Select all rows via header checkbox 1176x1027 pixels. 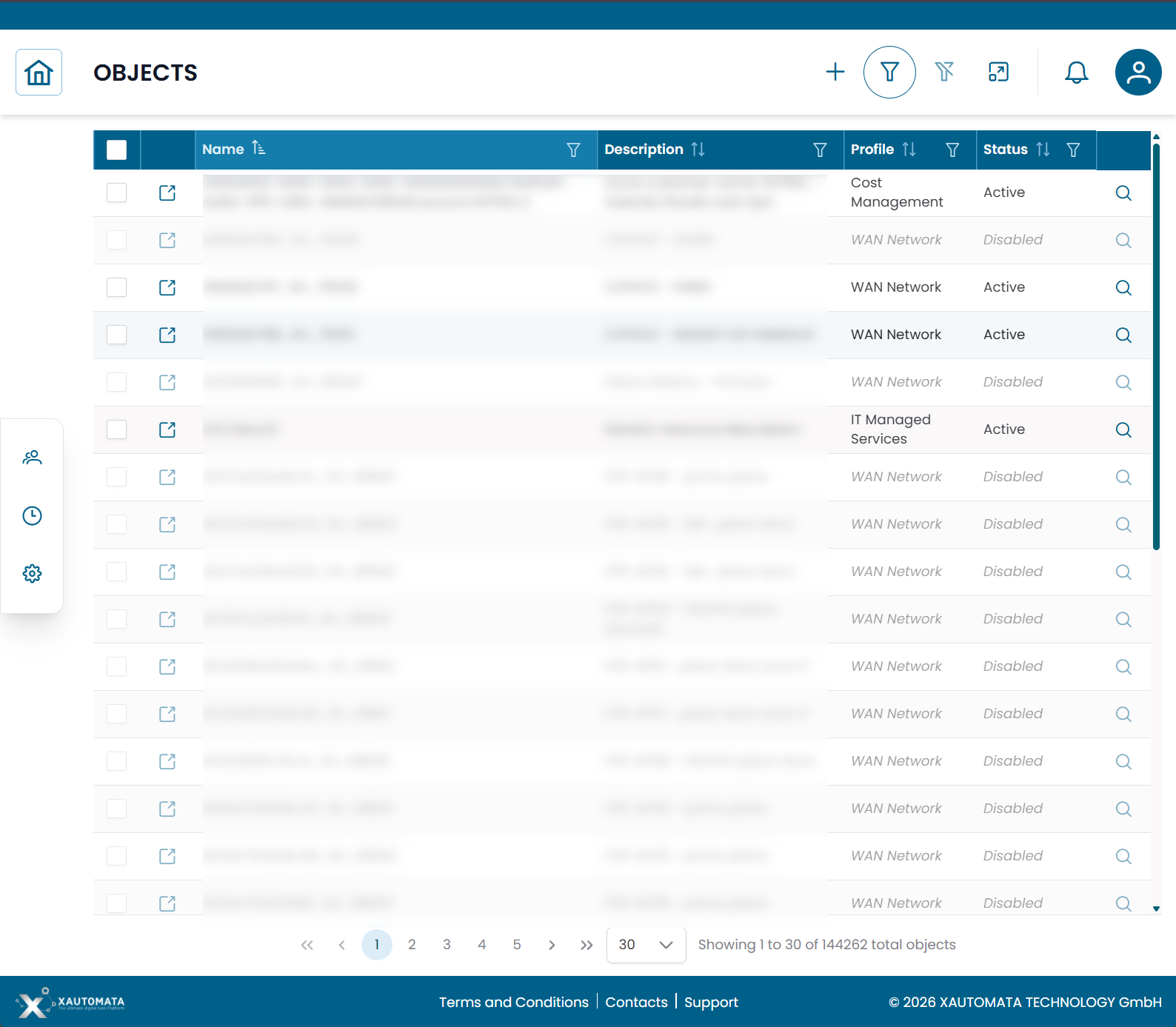pyautogui.click(x=117, y=150)
